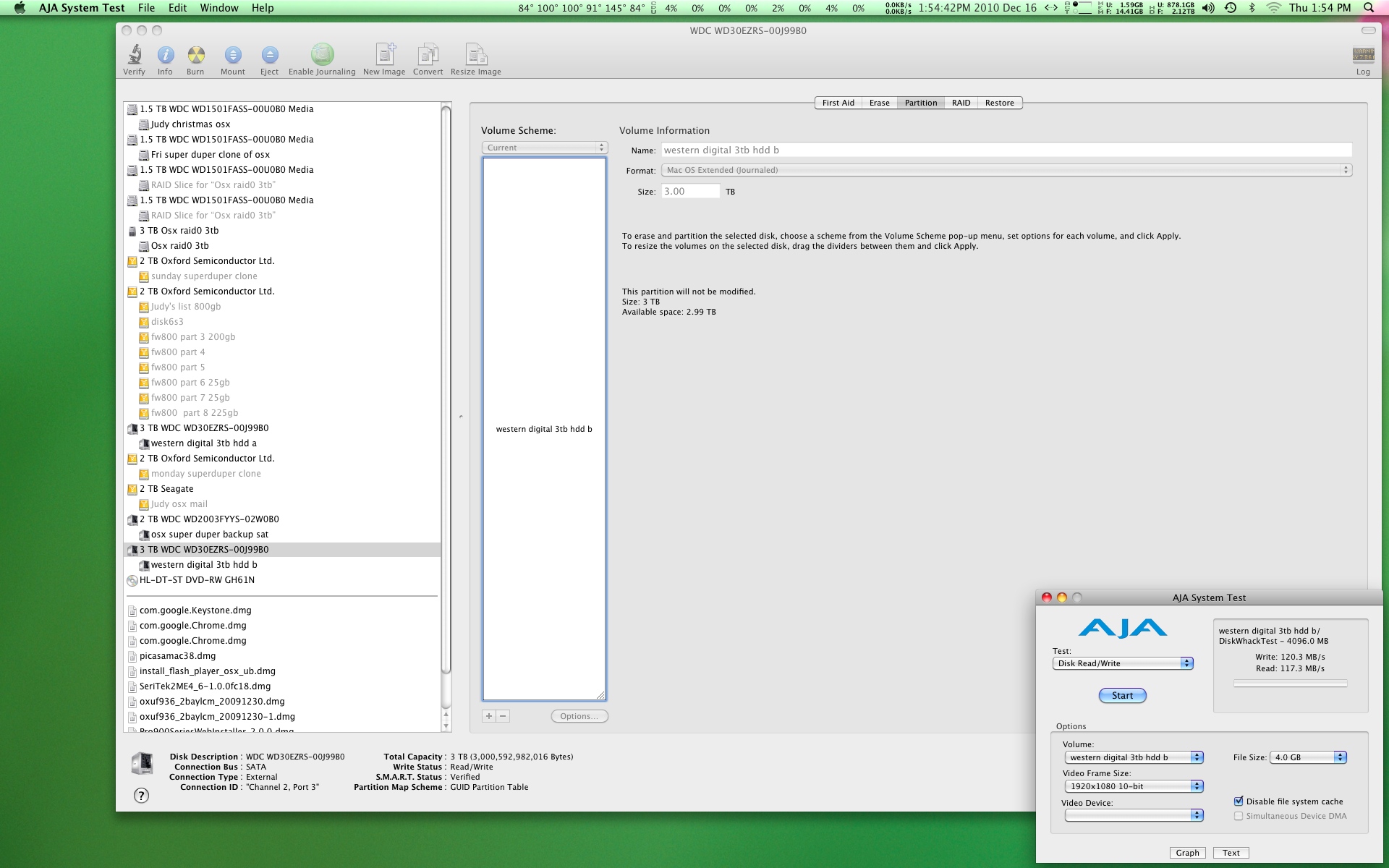The width and height of the screenshot is (1389, 868).
Task: Click the volume Name input field
Action: click(1006, 150)
